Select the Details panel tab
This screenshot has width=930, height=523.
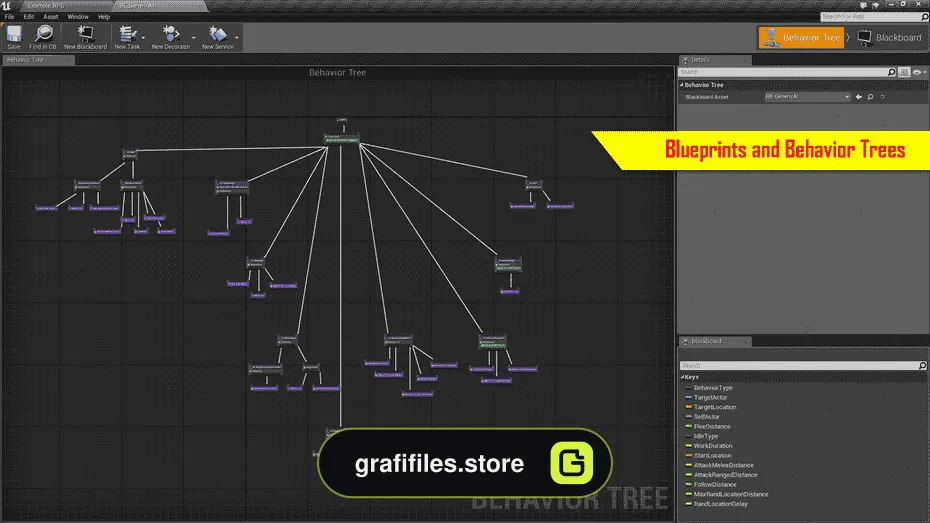click(715, 60)
